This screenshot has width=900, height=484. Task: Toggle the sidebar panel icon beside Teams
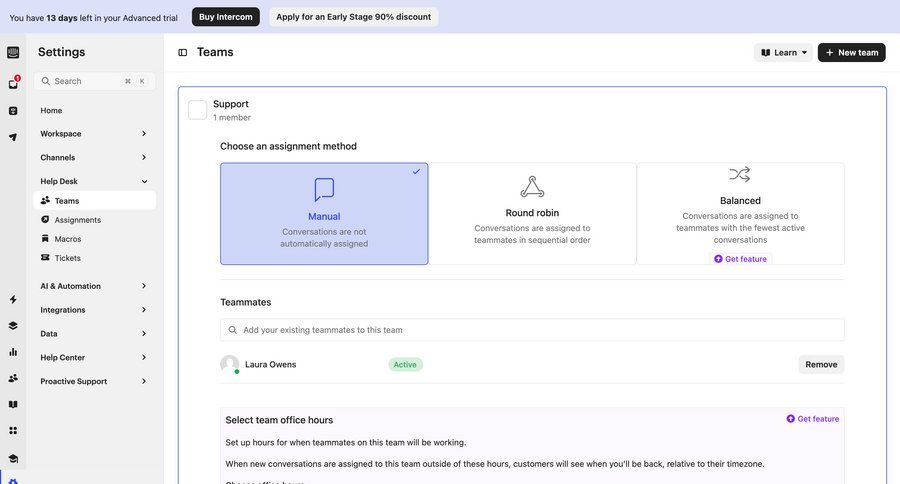183,52
